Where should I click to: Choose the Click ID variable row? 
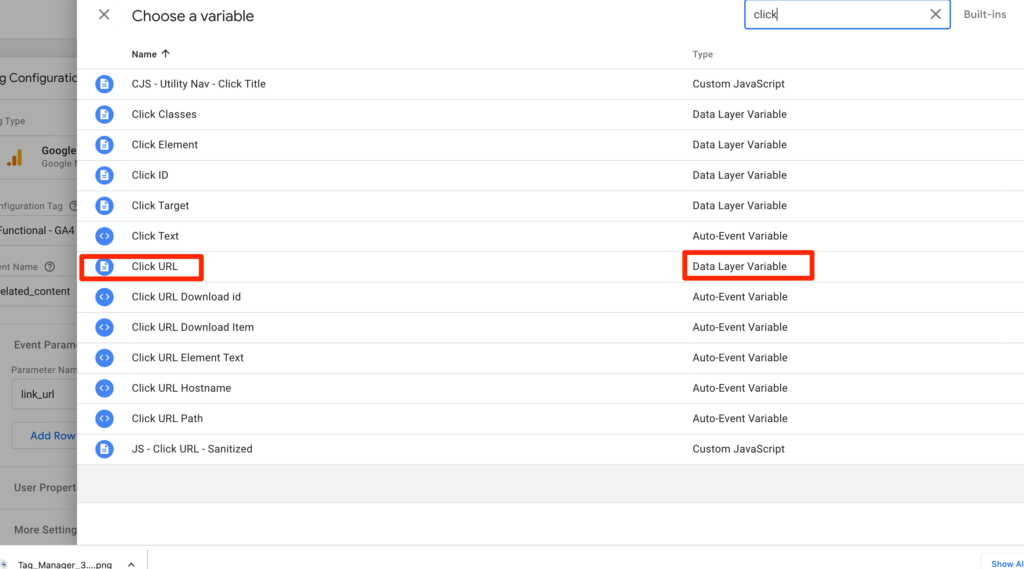[x=150, y=175]
